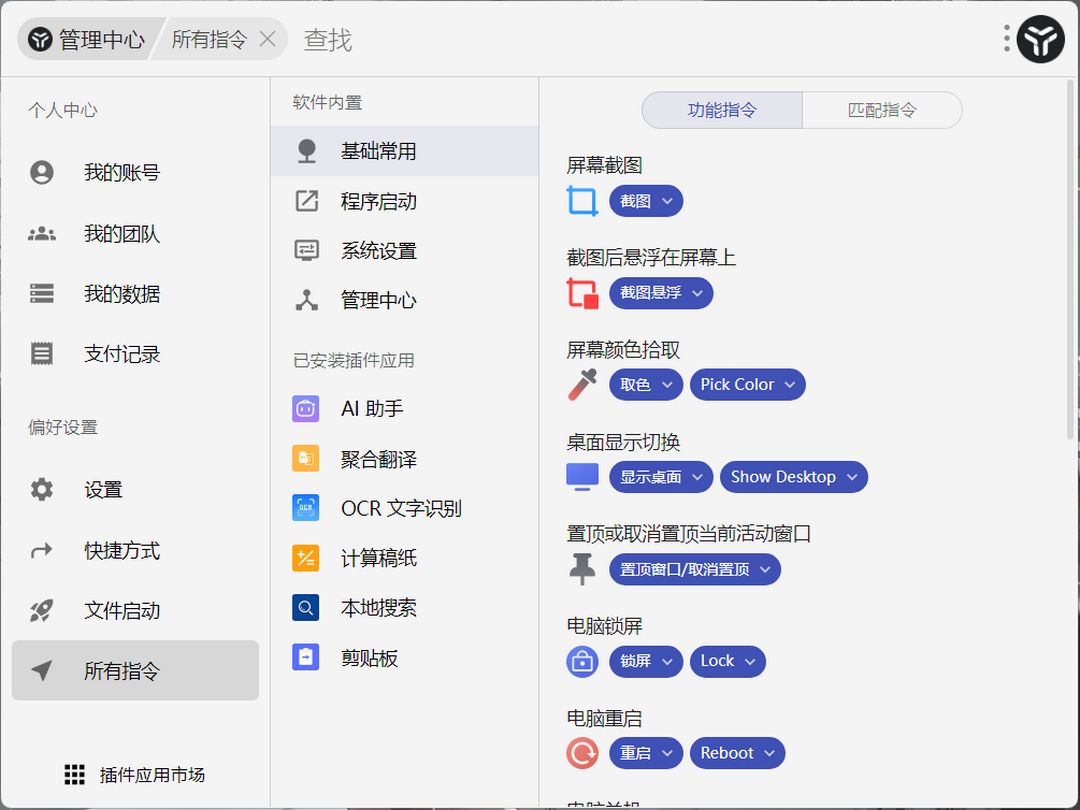Open the AI 助手 plugin
Image resolution: width=1080 pixels, height=810 pixels.
(371, 409)
